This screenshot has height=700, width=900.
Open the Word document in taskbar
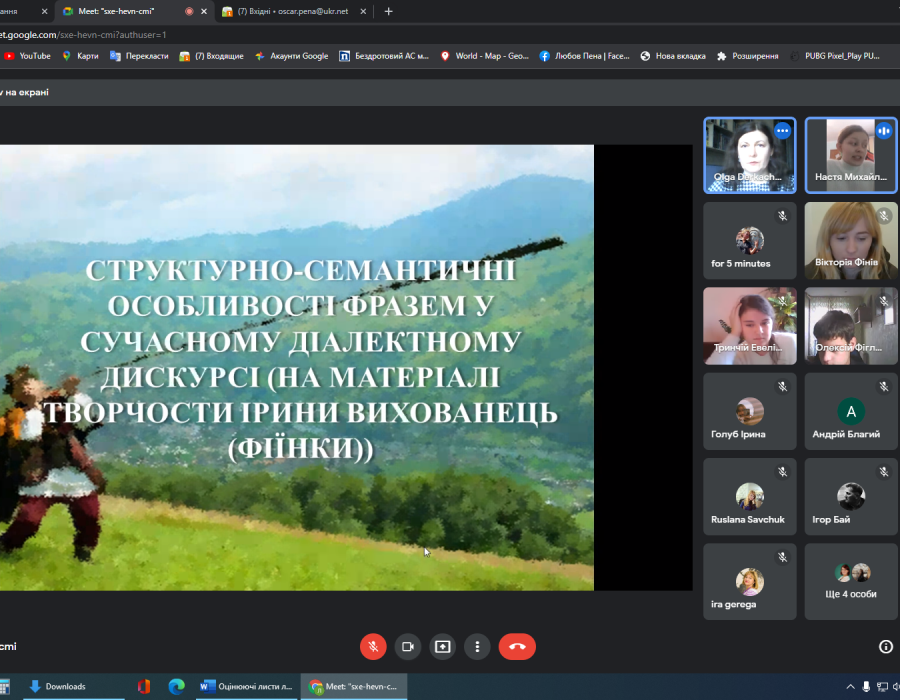click(x=246, y=686)
